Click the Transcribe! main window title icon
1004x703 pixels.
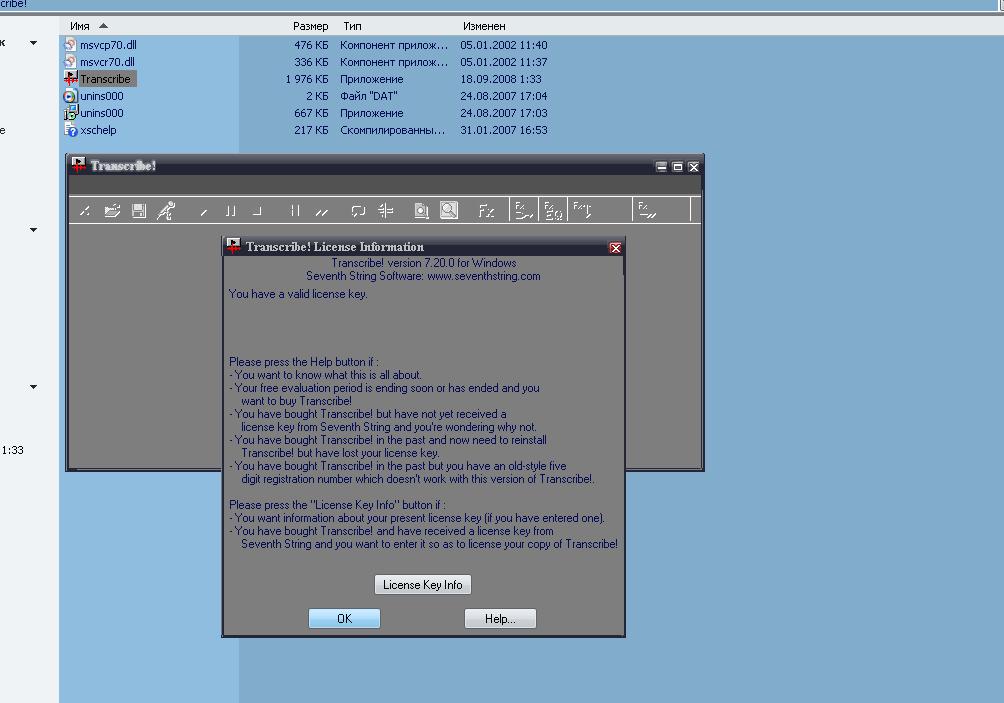pyautogui.click(x=78, y=165)
